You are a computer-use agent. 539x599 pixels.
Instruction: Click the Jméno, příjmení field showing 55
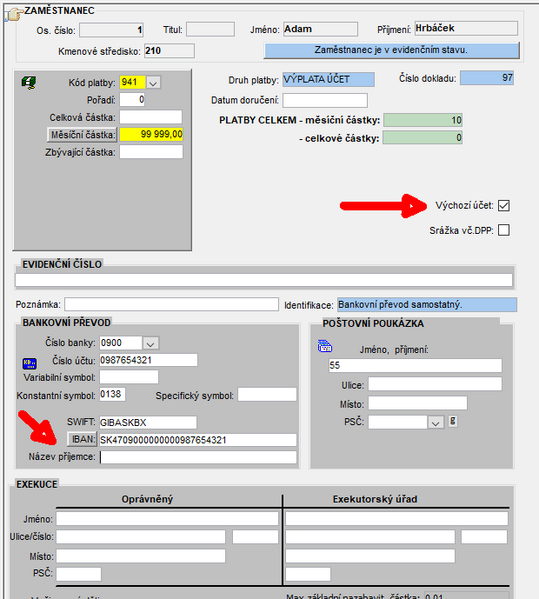[415, 366]
